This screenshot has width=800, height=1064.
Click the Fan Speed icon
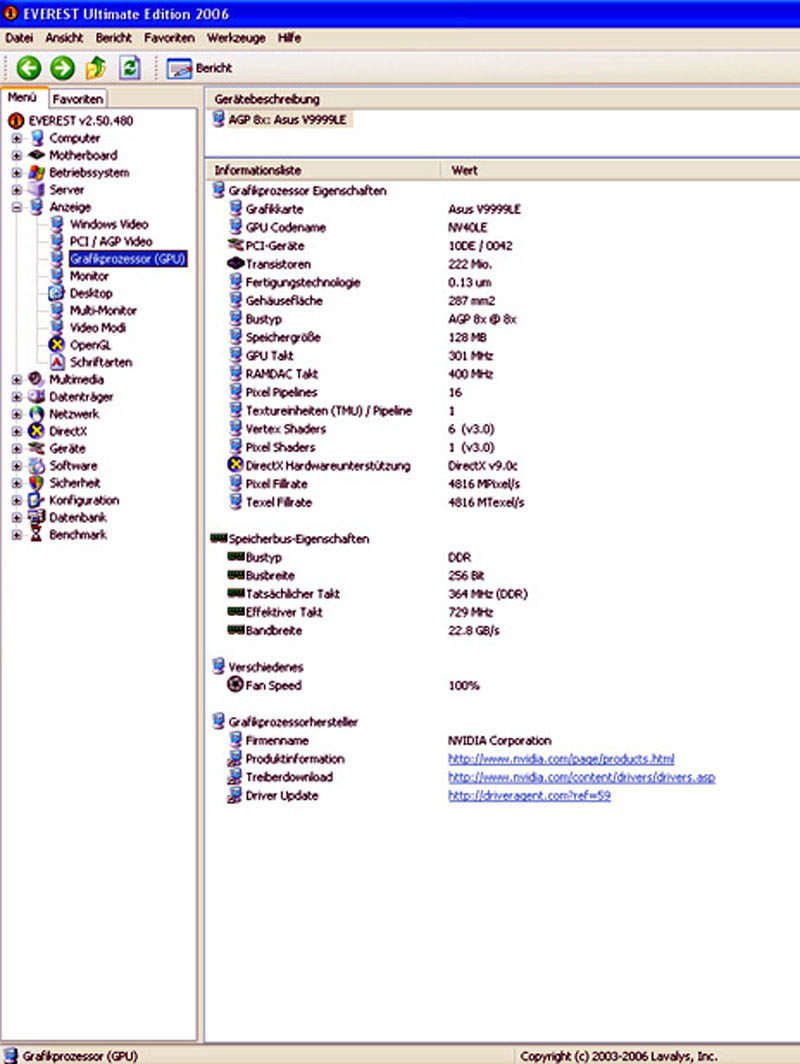pyautogui.click(x=235, y=685)
